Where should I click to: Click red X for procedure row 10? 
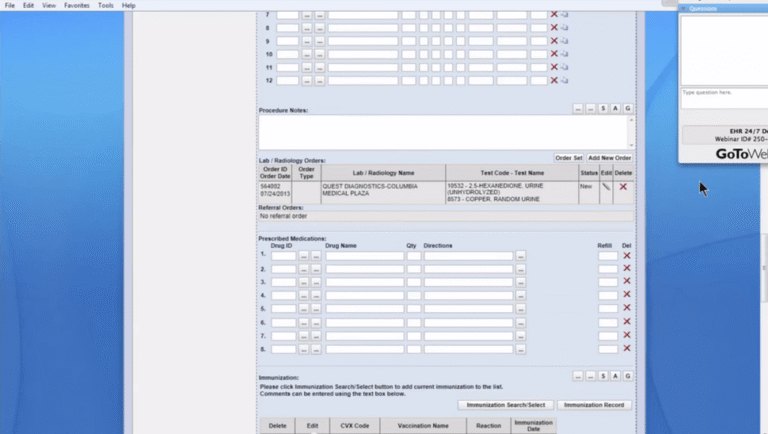pyautogui.click(x=554, y=54)
